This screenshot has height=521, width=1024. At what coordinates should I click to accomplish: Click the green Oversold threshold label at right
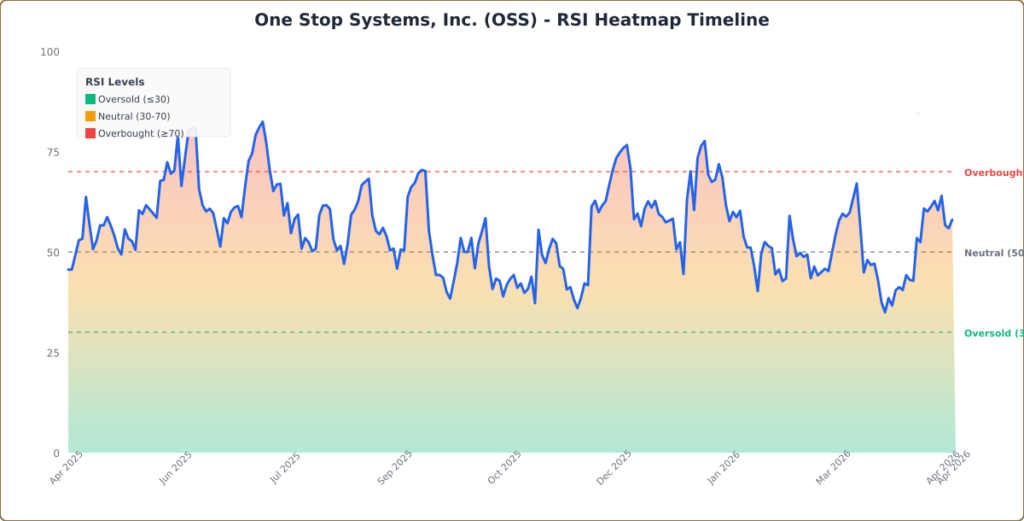coord(992,333)
